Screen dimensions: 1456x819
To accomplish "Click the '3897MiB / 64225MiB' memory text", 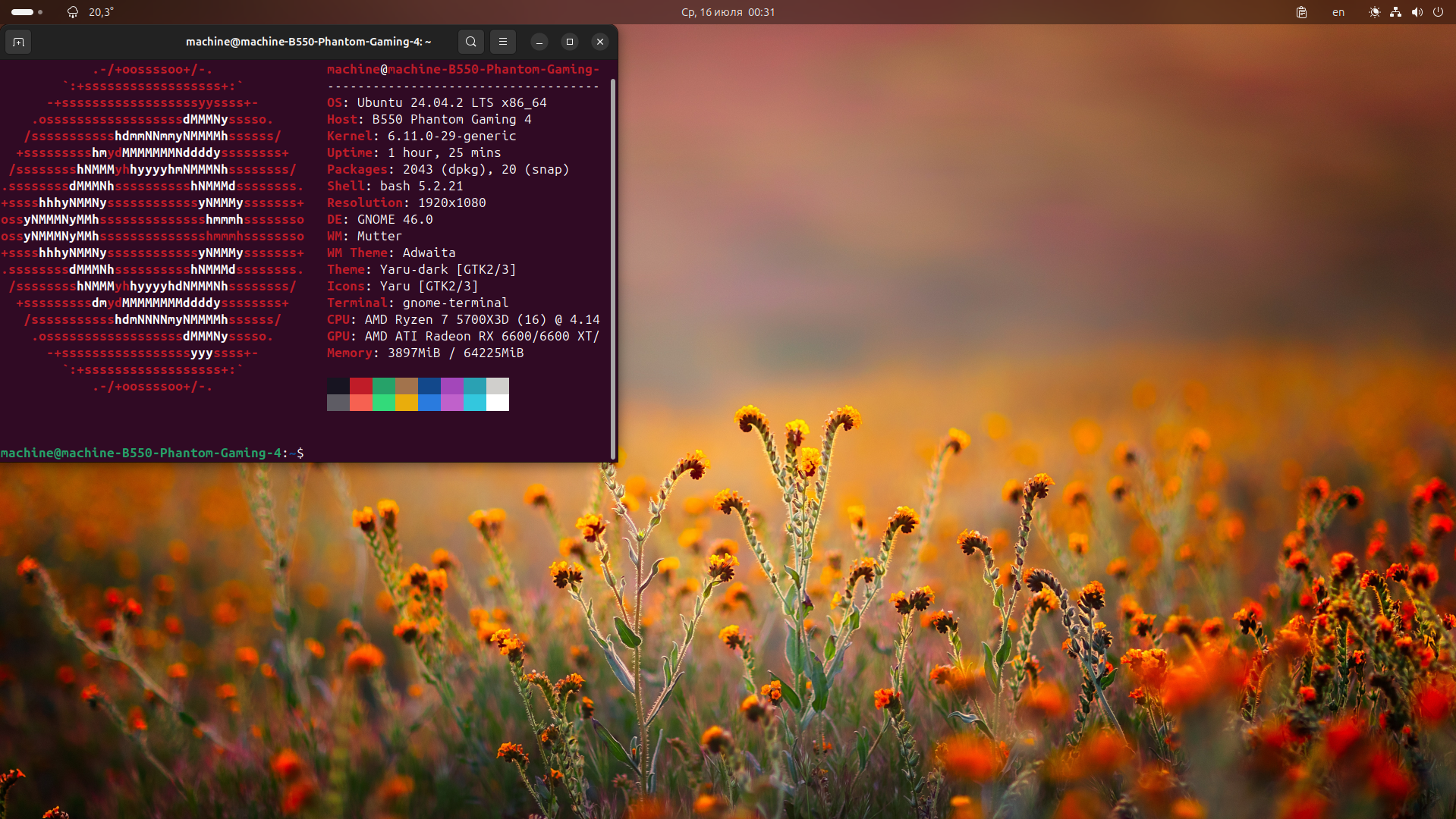I will (456, 353).
